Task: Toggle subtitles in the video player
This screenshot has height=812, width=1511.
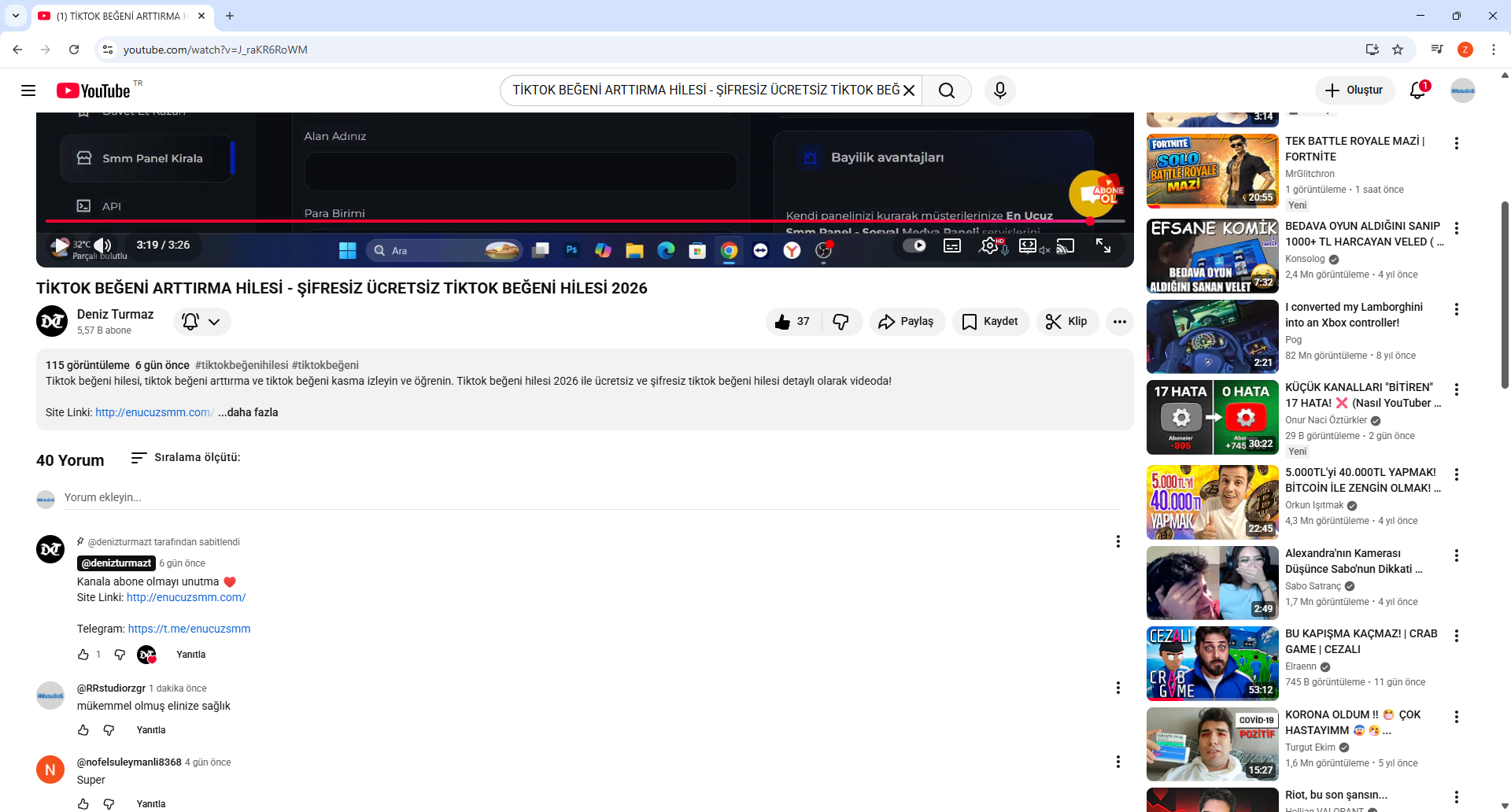Action: click(952, 246)
